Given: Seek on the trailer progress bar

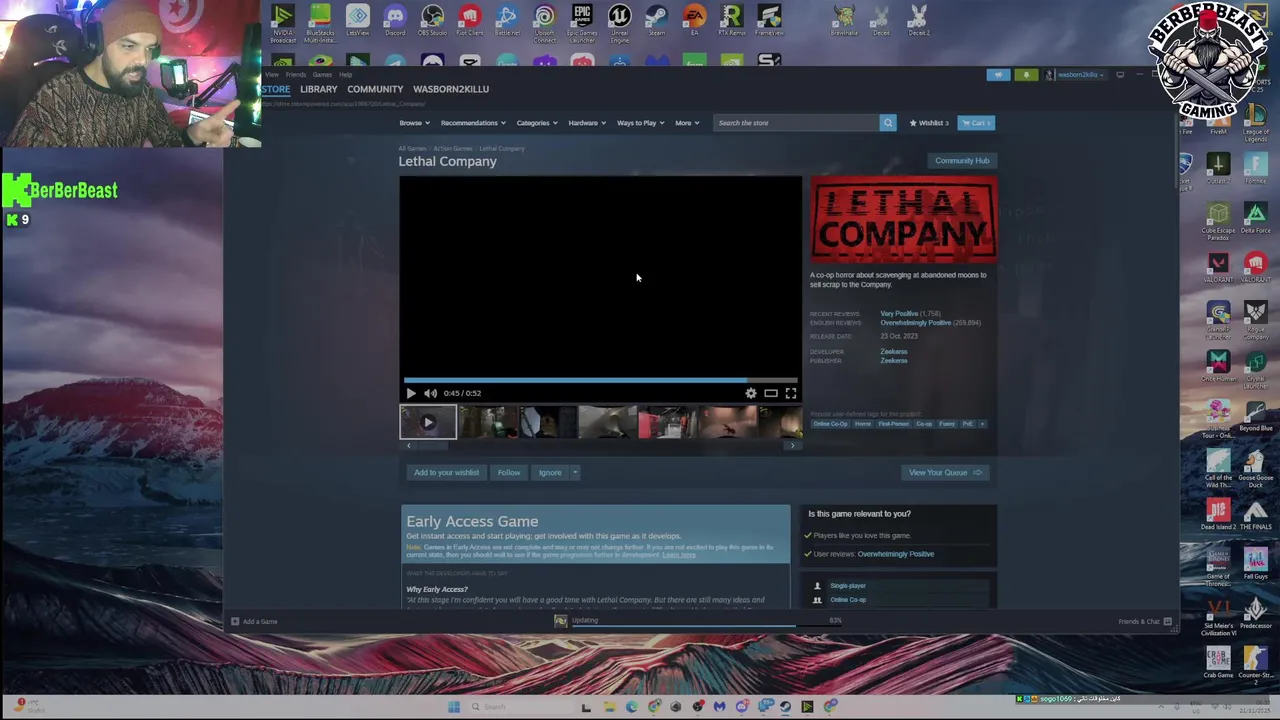Looking at the screenshot, I should click(x=600, y=380).
